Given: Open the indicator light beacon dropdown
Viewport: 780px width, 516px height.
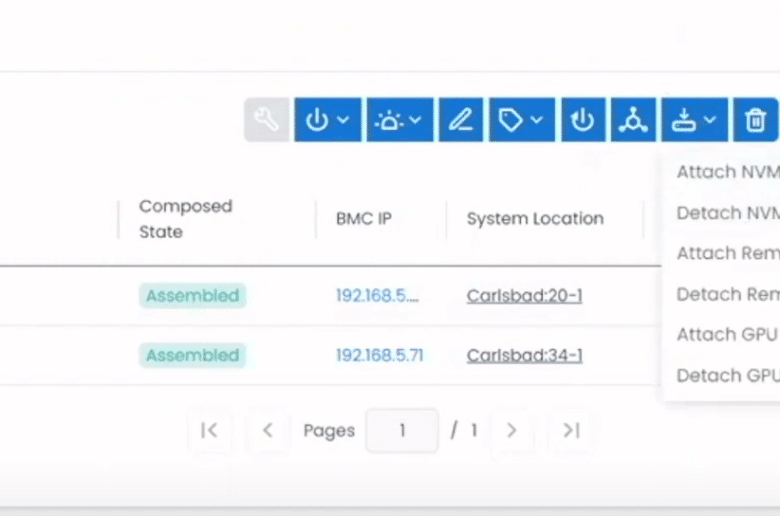Looking at the screenshot, I should tap(400, 120).
